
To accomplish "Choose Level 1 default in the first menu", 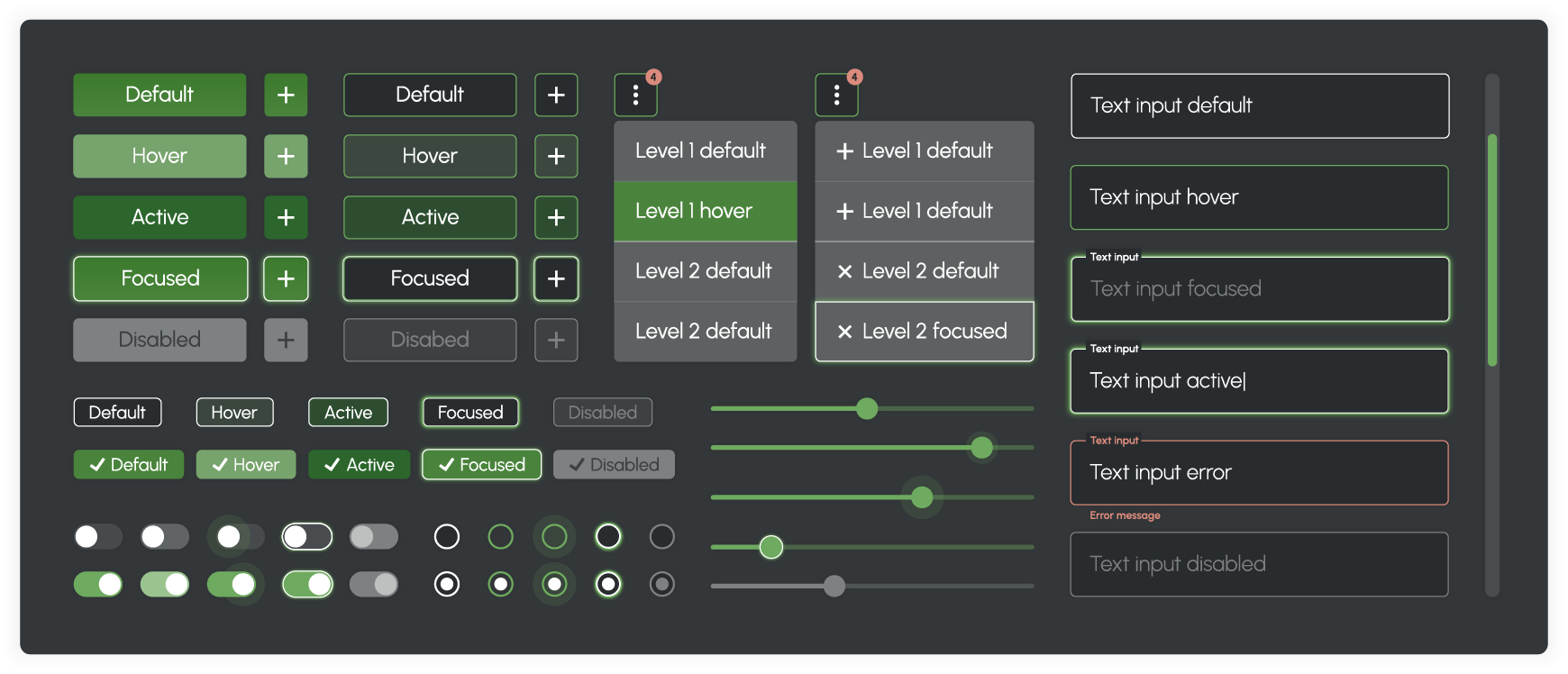I will (x=705, y=150).
